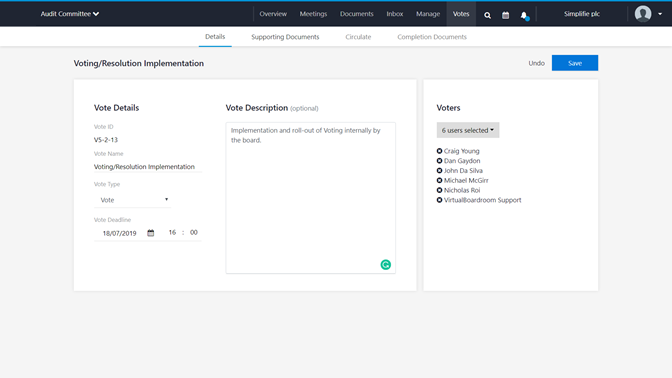Remove voter Nicholas Roi
Image resolution: width=672 pixels, height=378 pixels.
click(x=439, y=190)
